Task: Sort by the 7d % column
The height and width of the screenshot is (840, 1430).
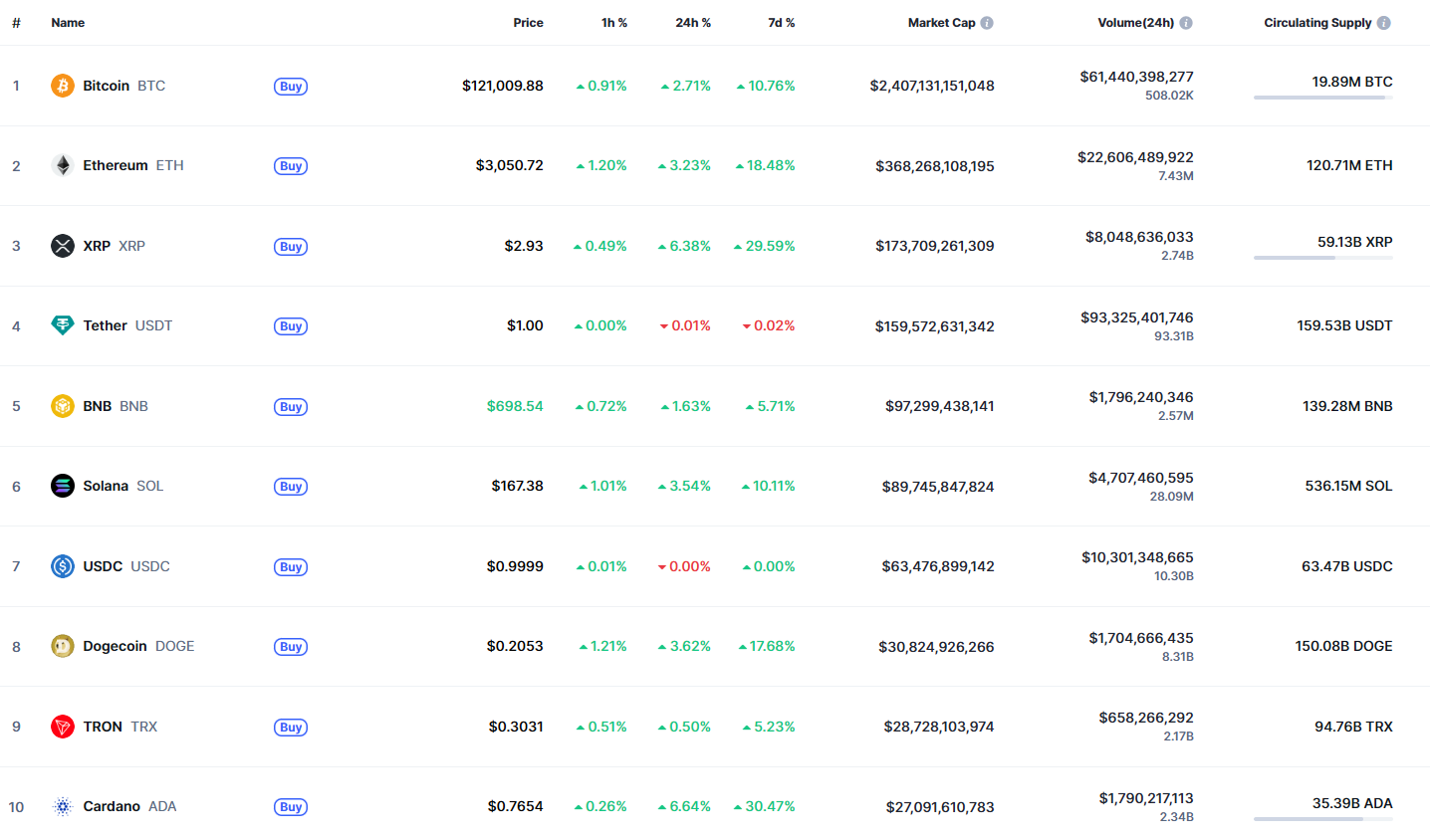Action: (782, 23)
